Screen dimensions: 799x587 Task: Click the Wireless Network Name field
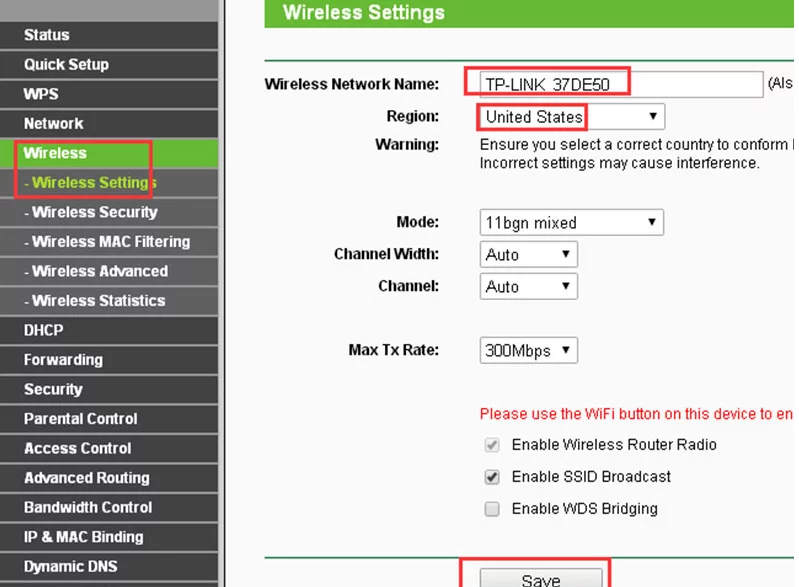tap(618, 84)
